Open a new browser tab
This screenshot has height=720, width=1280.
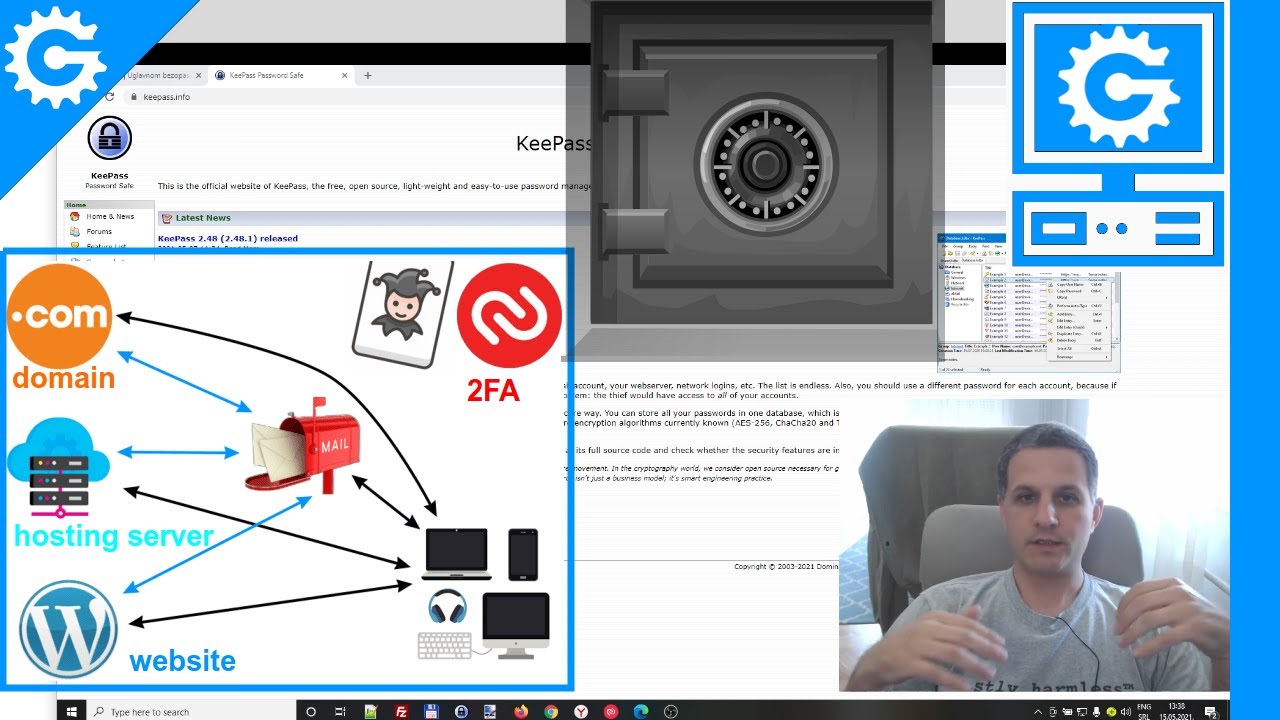click(368, 75)
